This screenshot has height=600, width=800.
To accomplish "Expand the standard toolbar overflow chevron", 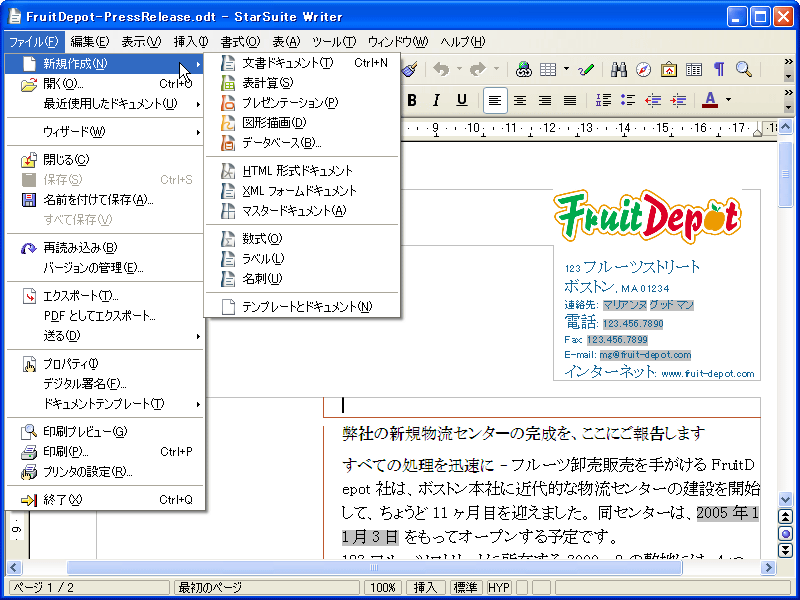I will click(x=789, y=62).
